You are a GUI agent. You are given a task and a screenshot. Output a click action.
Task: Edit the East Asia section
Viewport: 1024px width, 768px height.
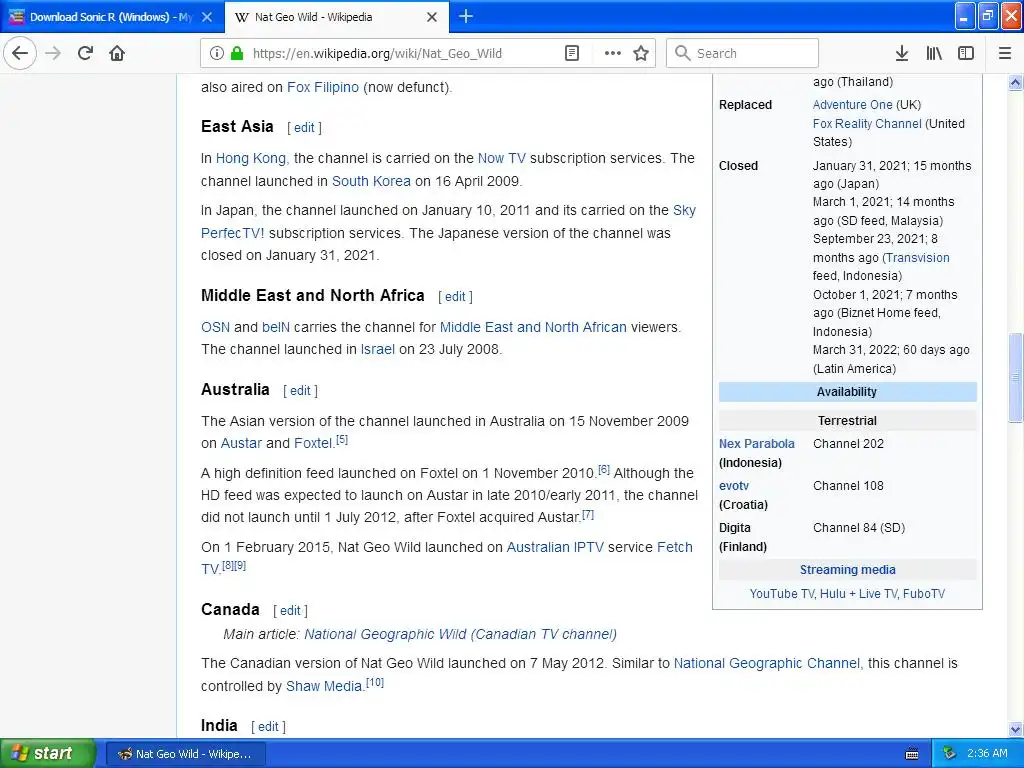pyautogui.click(x=304, y=128)
